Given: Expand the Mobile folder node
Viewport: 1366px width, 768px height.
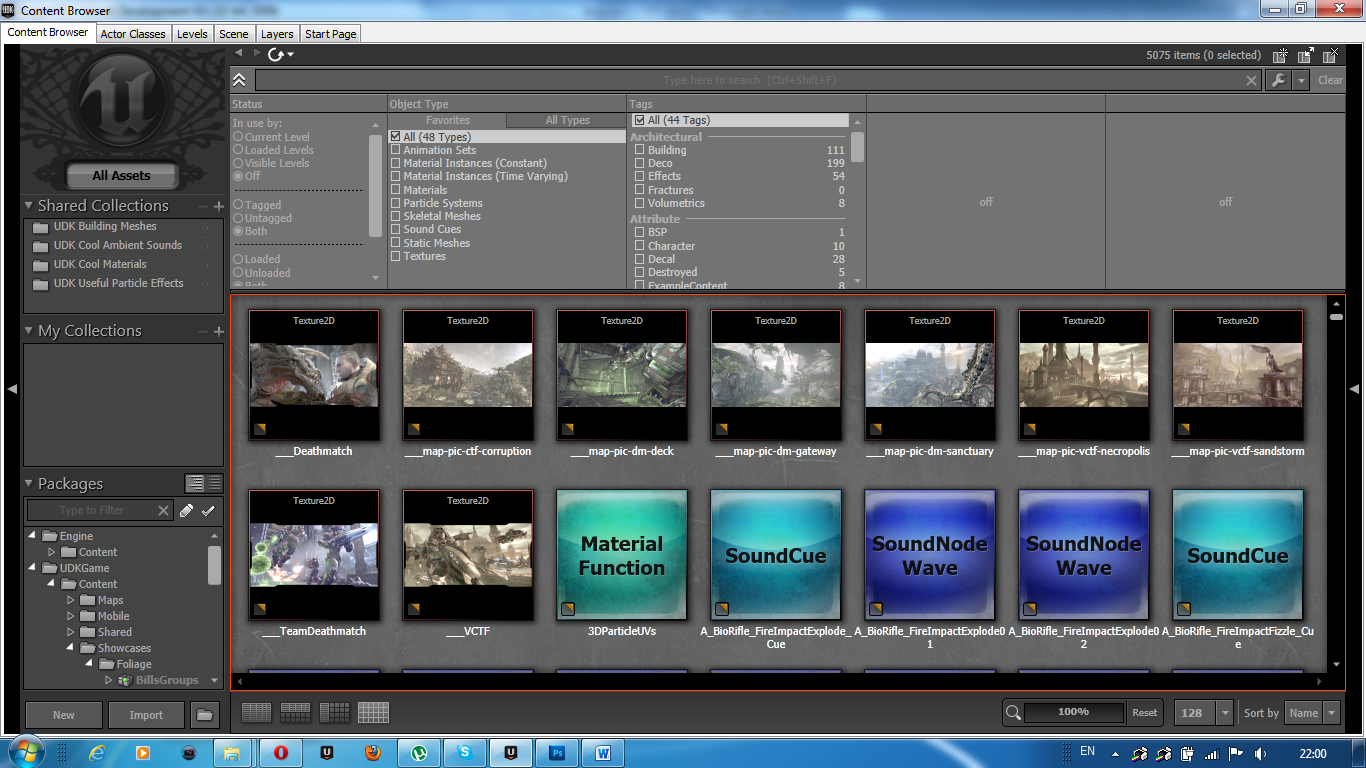Looking at the screenshot, I should (71, 616).
